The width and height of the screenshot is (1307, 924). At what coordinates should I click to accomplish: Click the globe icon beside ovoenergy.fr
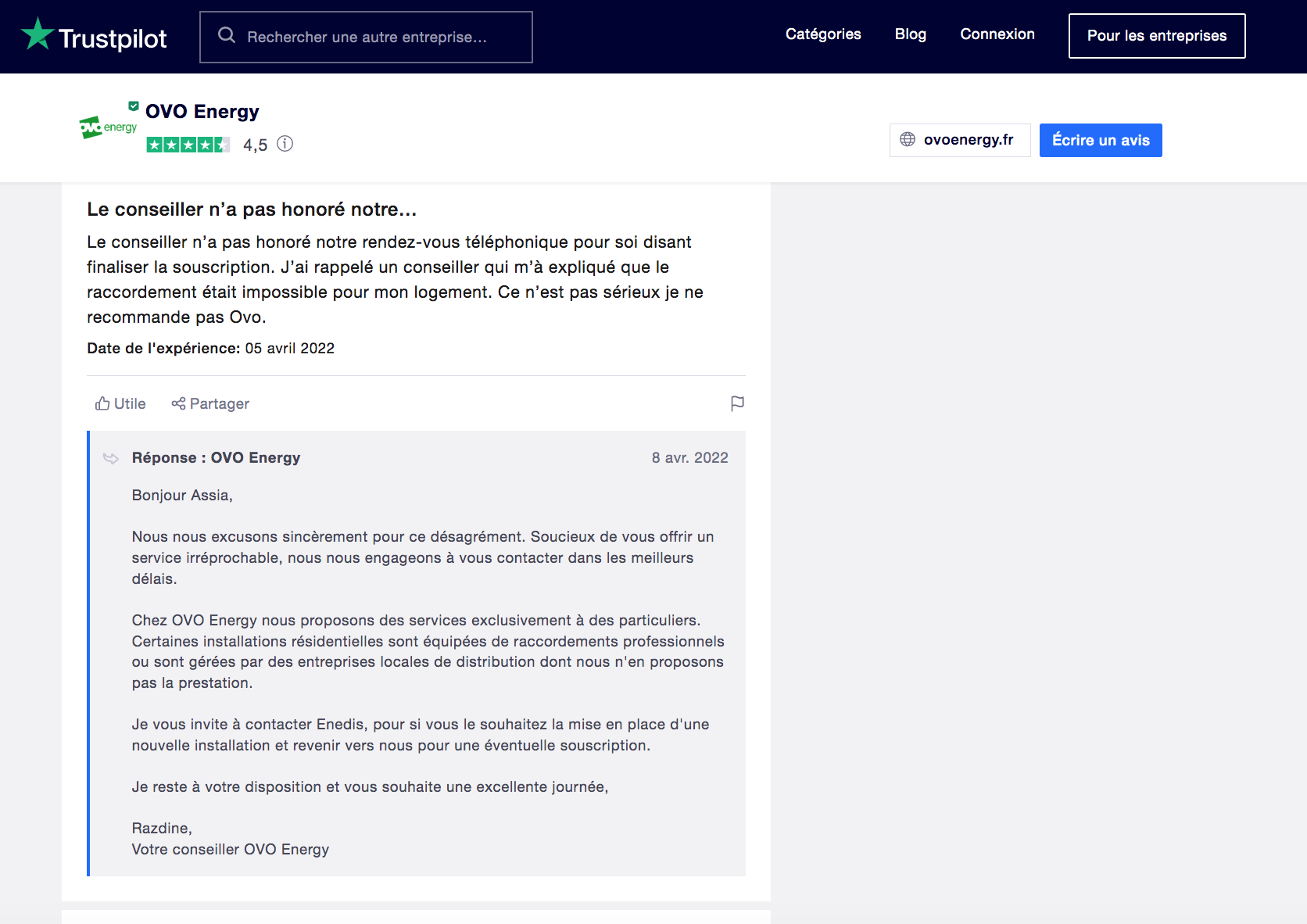click(x=908, y=139)
